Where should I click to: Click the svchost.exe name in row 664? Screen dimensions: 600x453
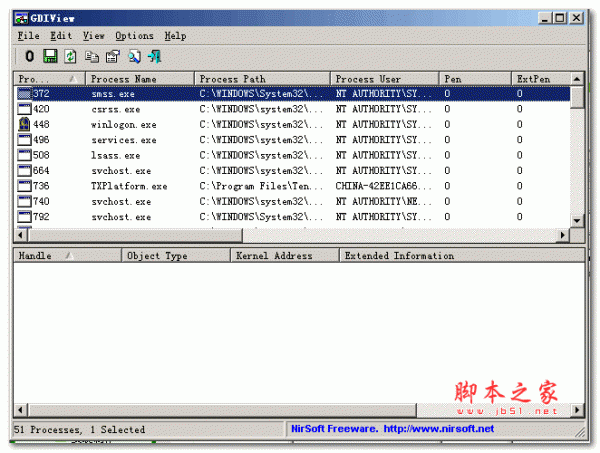click(x=121, y=171)
